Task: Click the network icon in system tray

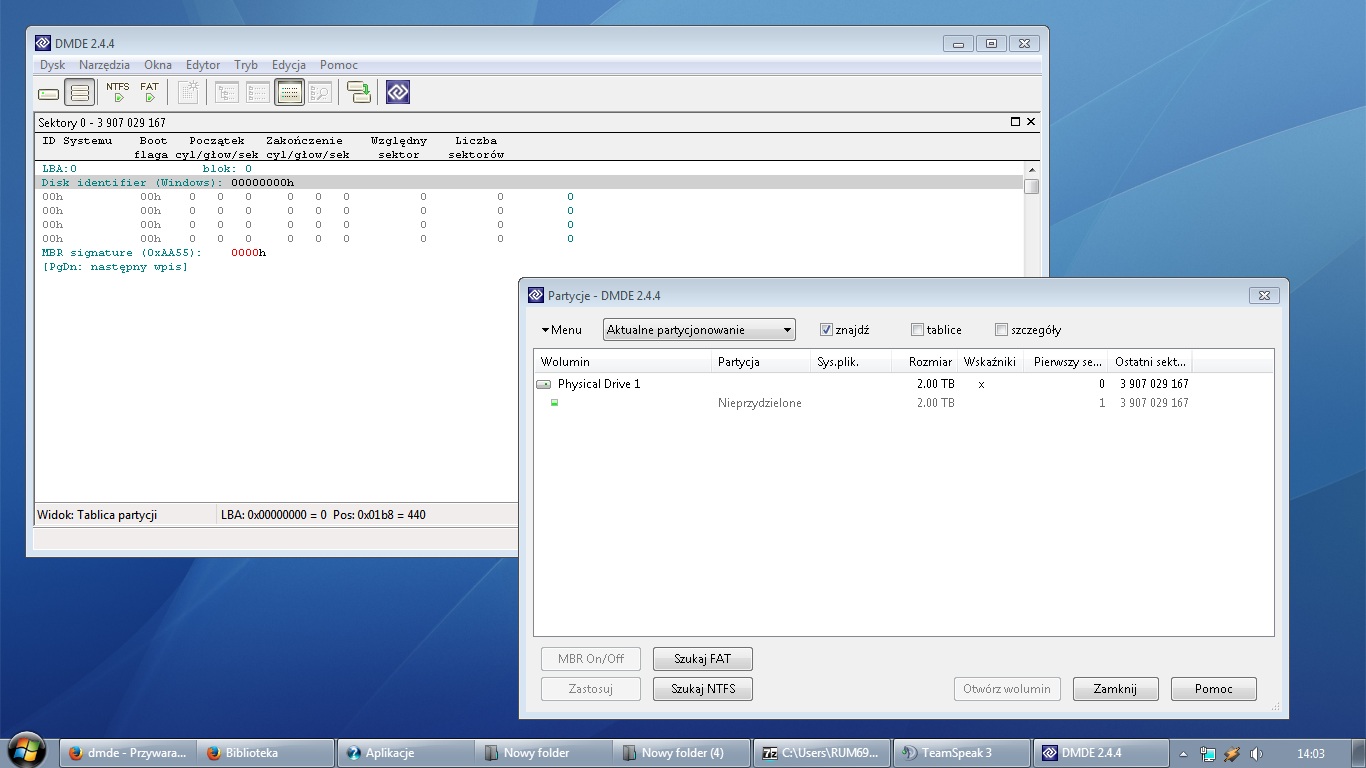Action: point(1208,753)
